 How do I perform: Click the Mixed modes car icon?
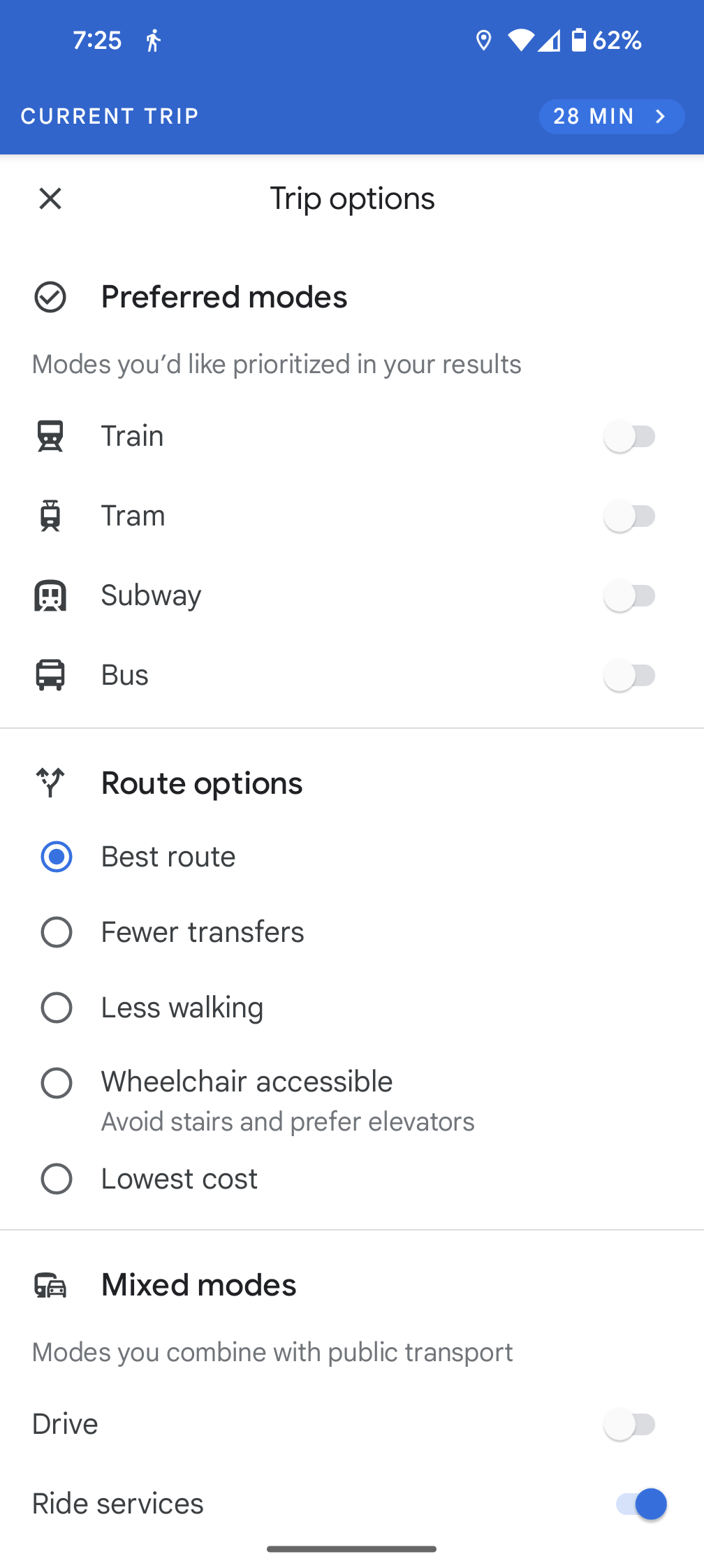tap(50, 1285)
